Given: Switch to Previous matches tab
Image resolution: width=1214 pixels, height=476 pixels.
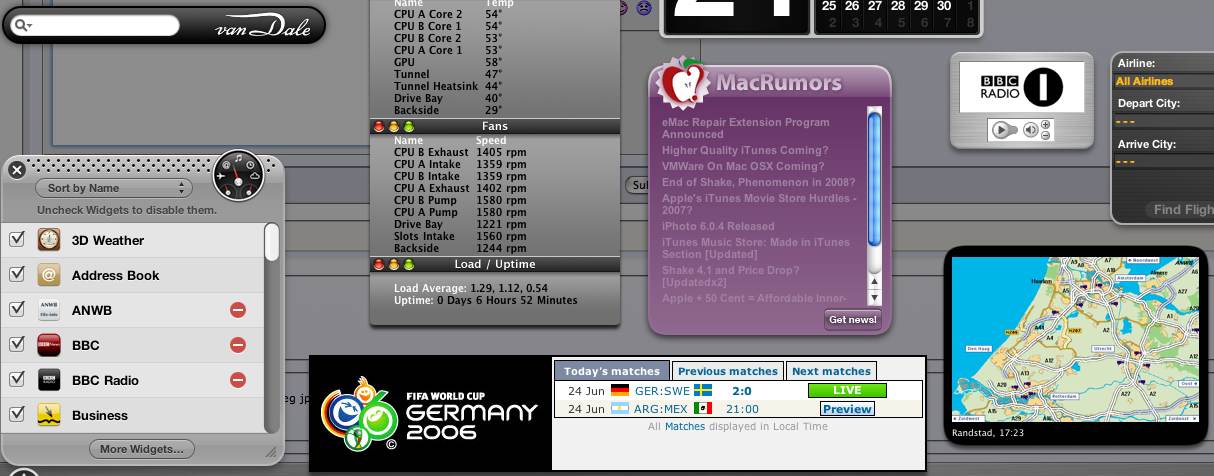Looking at the screenshot, I should 728,371.
